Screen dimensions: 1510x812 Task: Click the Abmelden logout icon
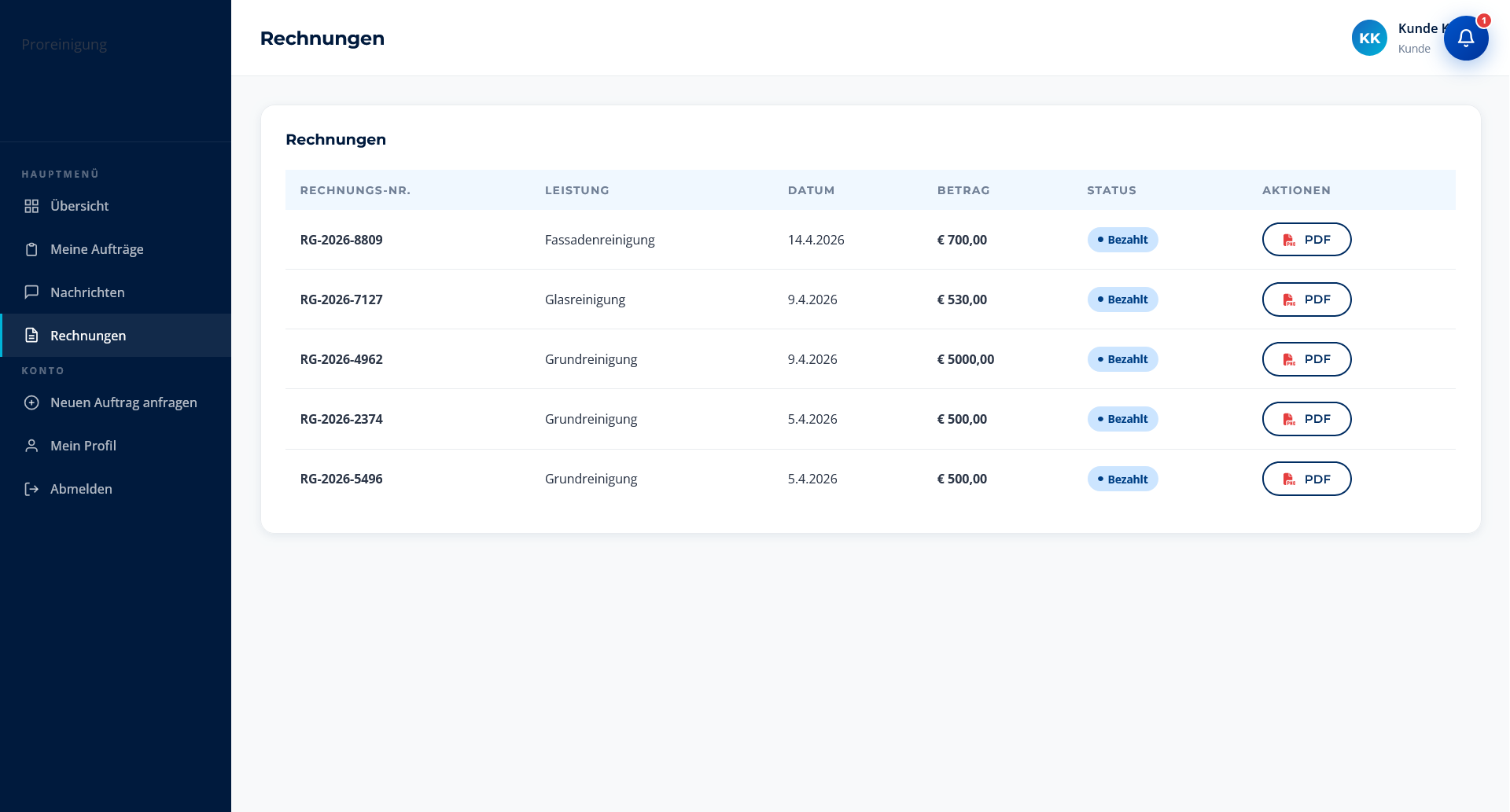[31, 489]
